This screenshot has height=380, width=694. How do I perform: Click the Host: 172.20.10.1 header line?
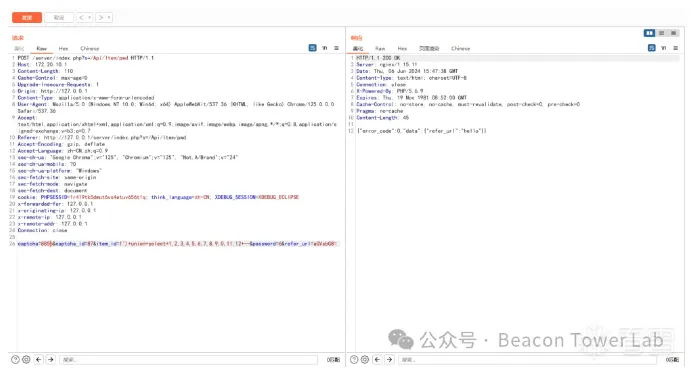point(42,65)
